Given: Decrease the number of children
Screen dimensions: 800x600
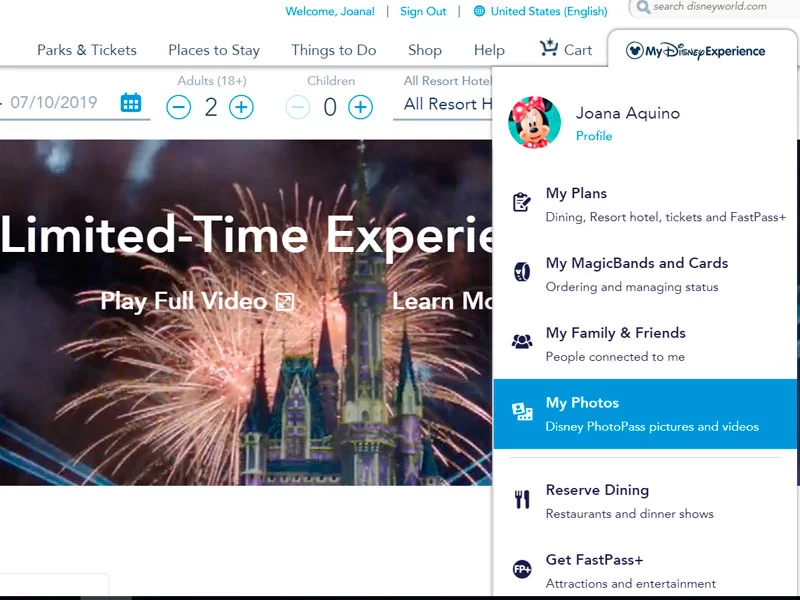Looking at the screenshot, I should pos(298,107).
